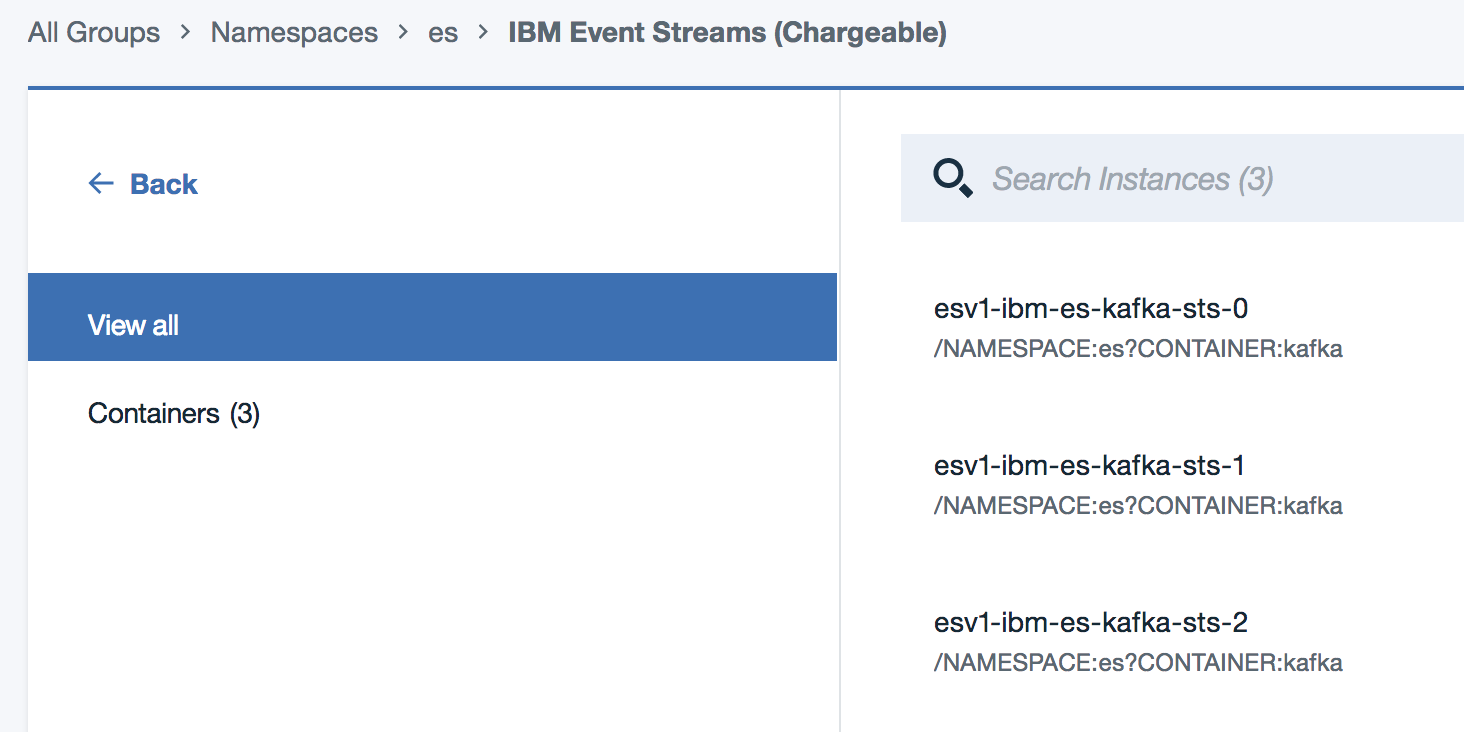Click namespace path under kafka-sts-1
This screenshot has width=1464, height=732.
point(1138,506)
